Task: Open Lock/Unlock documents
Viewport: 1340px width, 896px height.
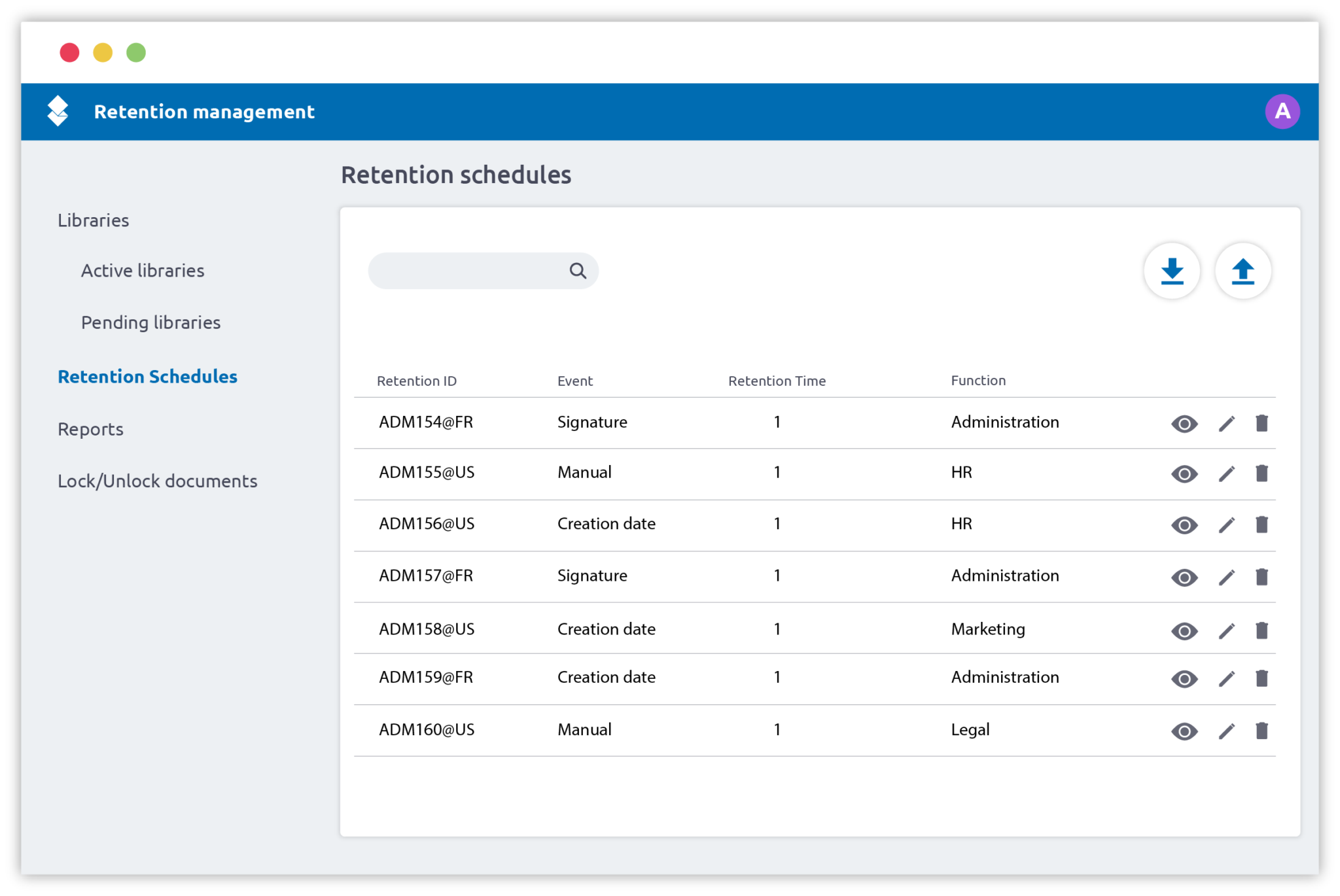Action: (157, 481)
